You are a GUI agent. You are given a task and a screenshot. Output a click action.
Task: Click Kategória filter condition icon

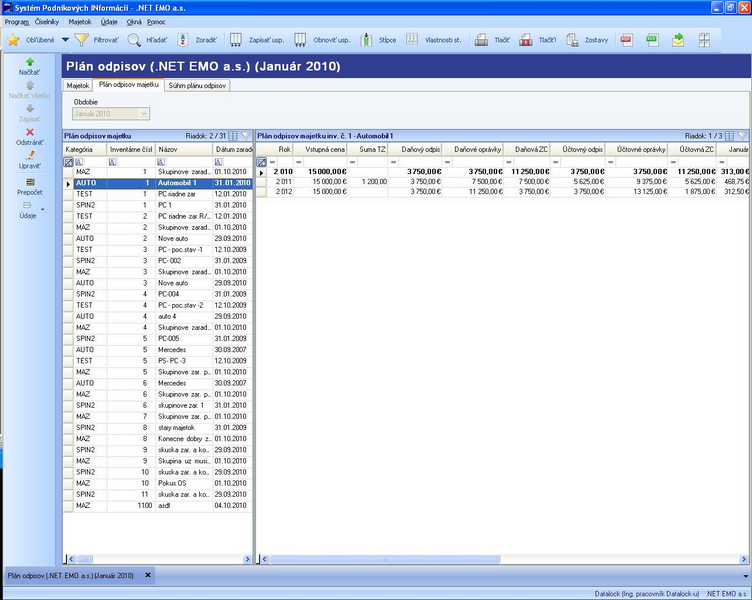79,162
